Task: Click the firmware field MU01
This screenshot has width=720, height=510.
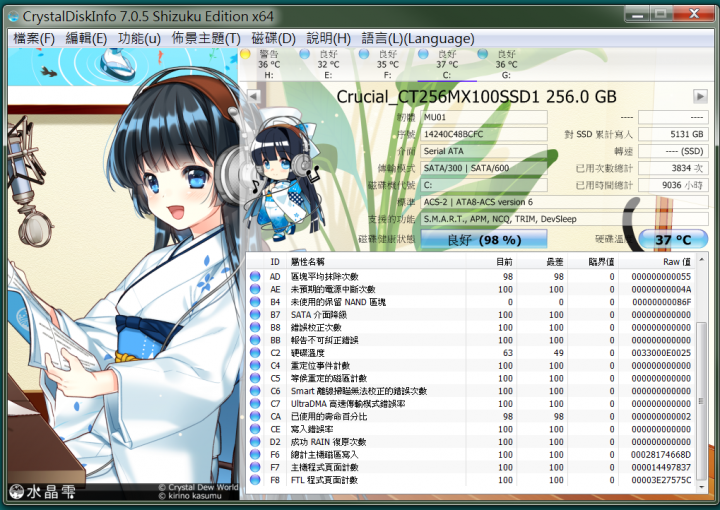Action: [x=484, y=118]
